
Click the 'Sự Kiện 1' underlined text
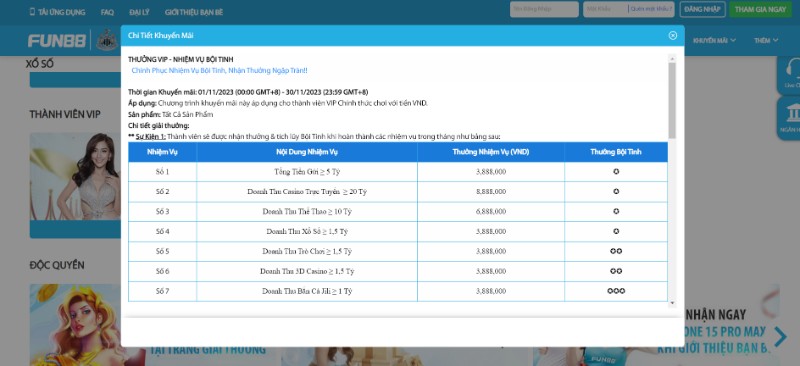coord(150,137)
